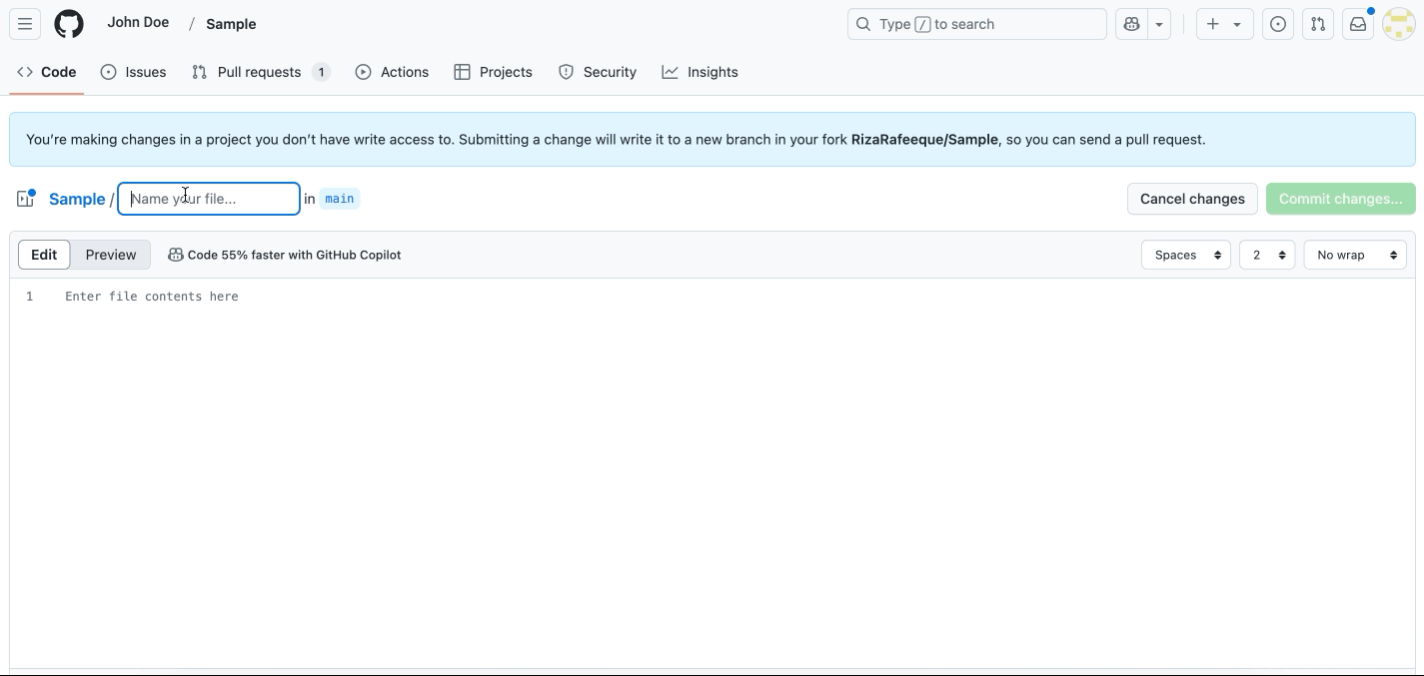The width and height of the screenshot is (1424, 676).
Task: View pull requests via the header icon
Action: click(x=1317, y=24)
